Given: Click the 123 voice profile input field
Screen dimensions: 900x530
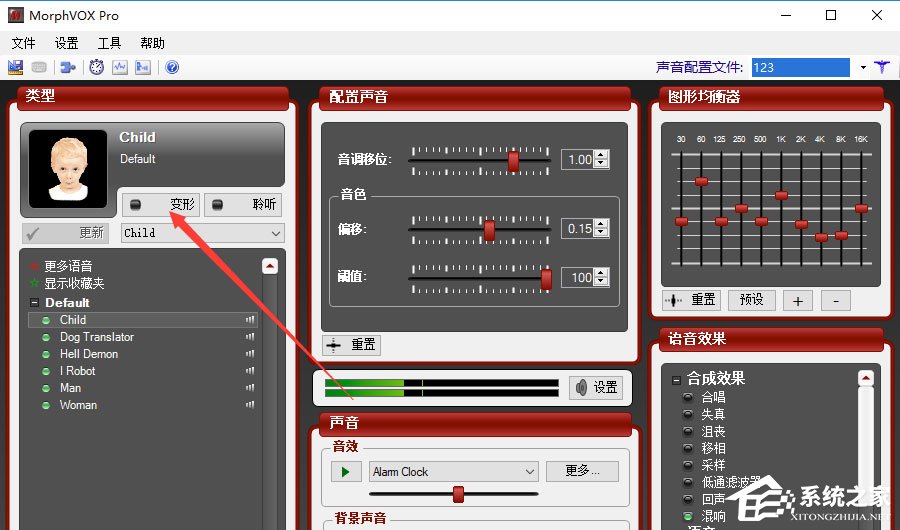Looking at the screenshot, I should (x=801, y=68).
